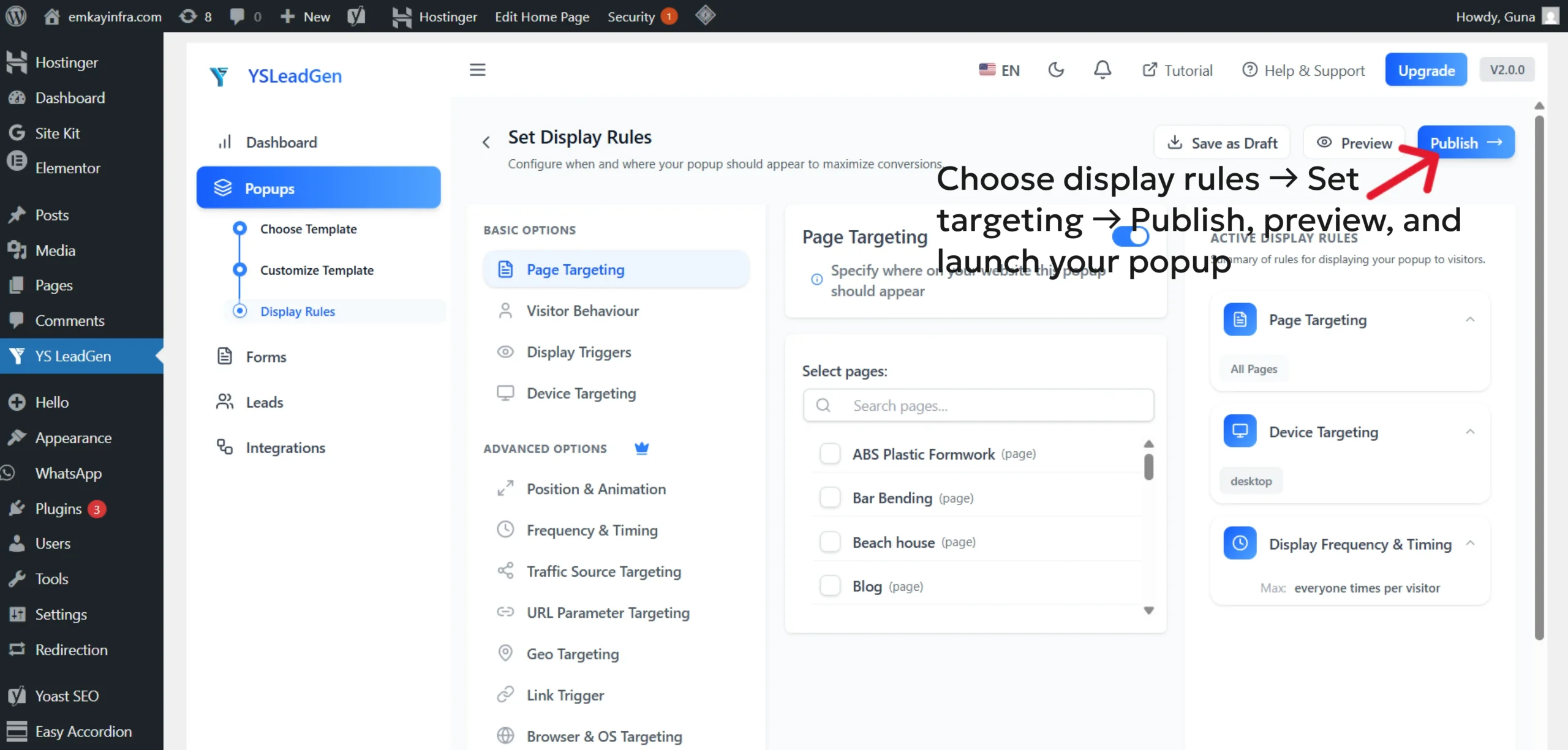Click the hamburger menu icon
1568x750 pixels.
tap(477, 70)
